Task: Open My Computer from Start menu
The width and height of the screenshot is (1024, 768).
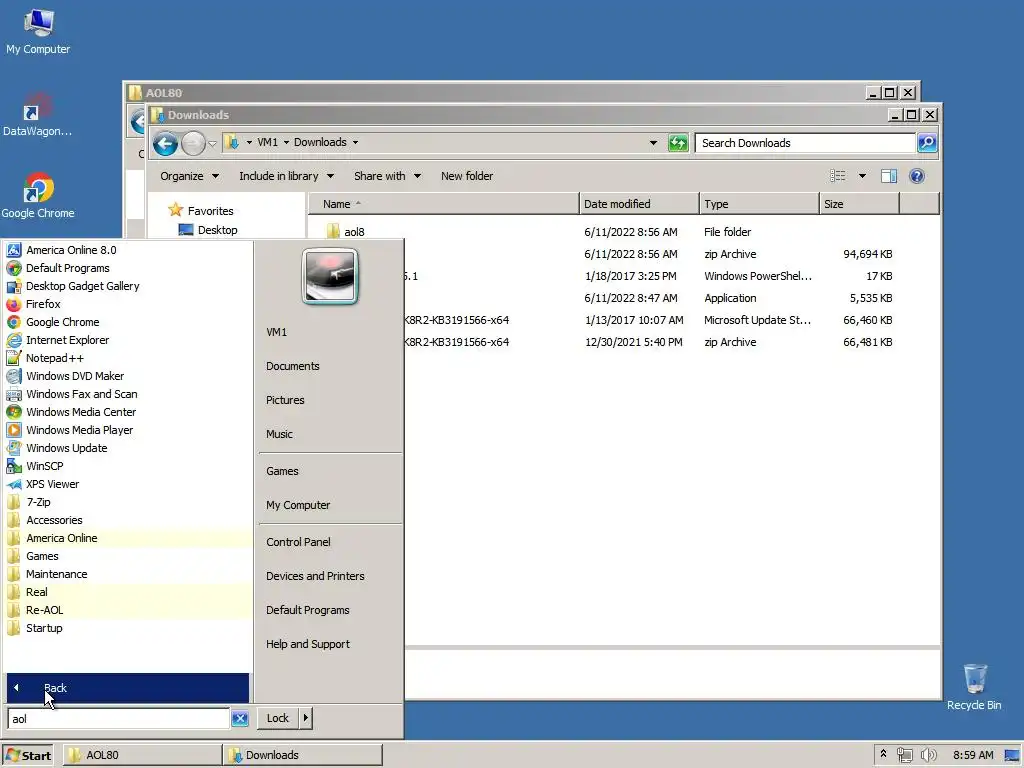Action: pos(298,505)
